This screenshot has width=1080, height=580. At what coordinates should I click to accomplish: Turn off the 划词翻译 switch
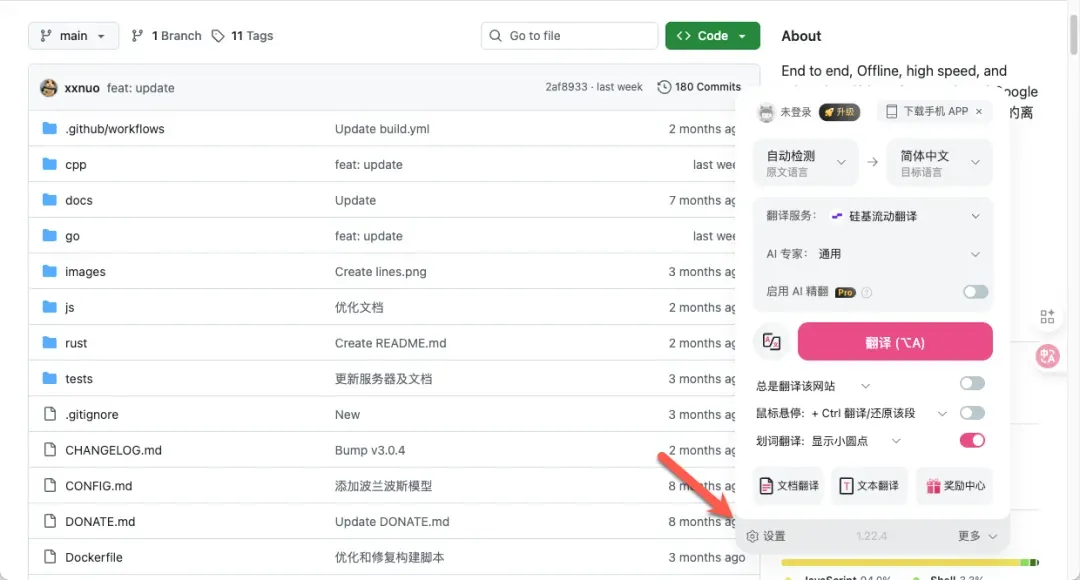971,440
